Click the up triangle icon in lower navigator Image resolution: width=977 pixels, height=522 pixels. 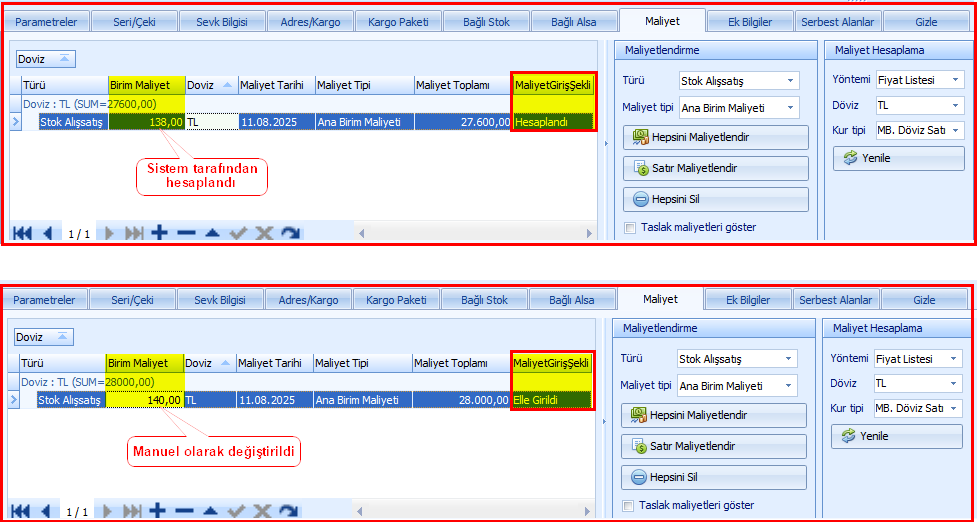click(210, 511)
